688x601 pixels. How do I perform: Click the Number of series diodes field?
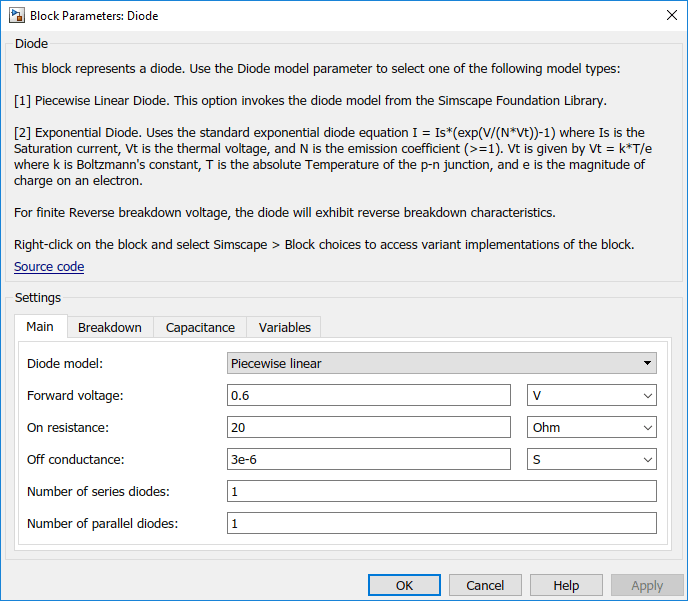pyautogui.click(x=442, y=491)
